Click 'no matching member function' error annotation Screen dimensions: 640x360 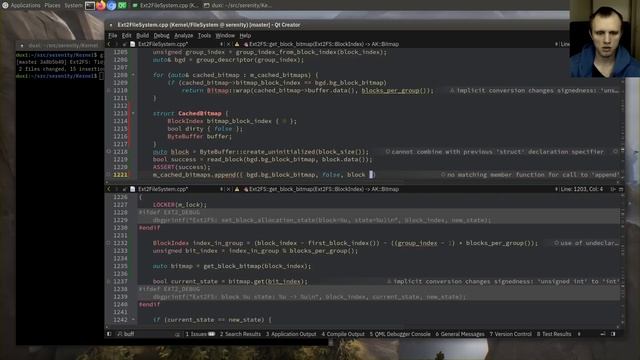530,175
